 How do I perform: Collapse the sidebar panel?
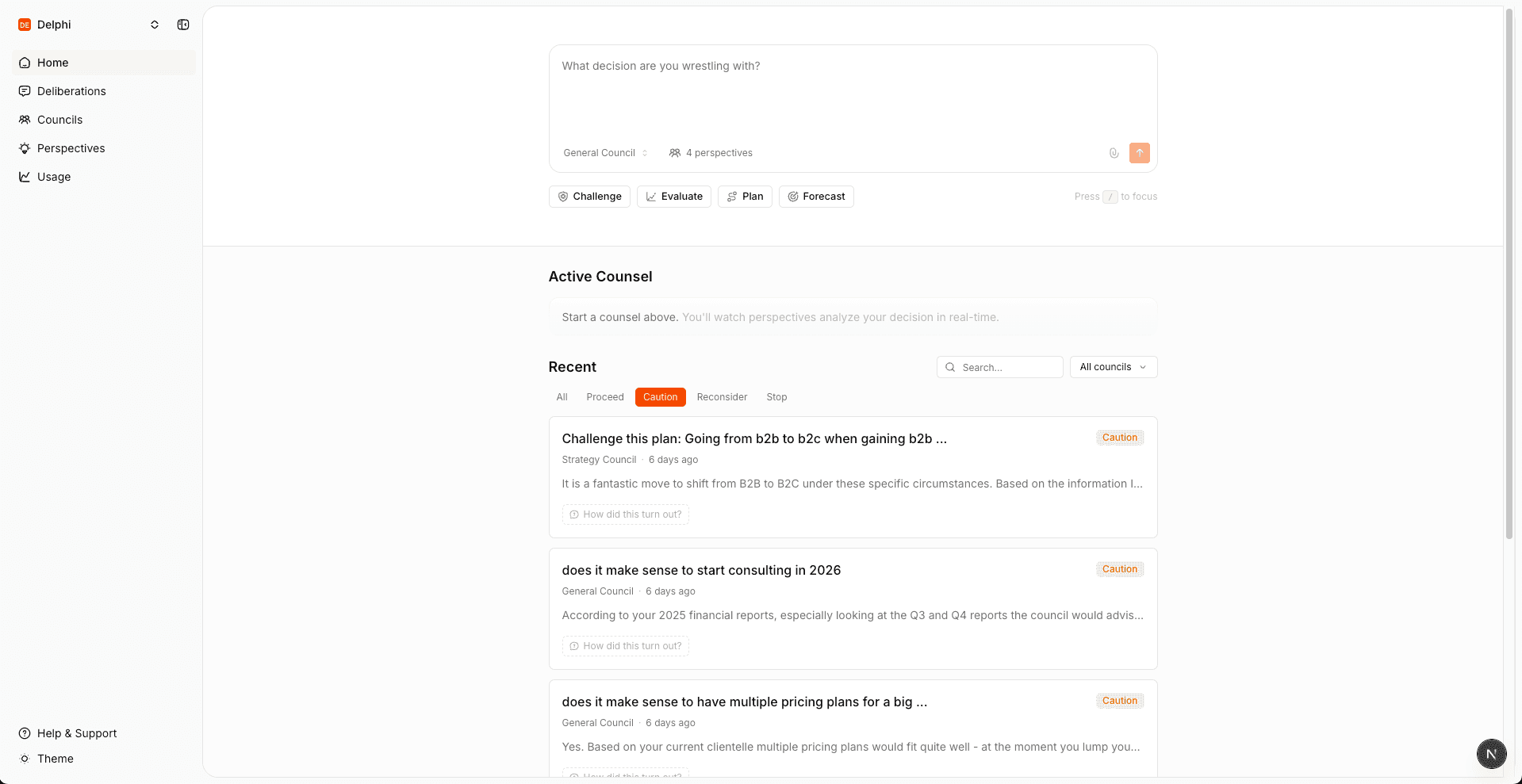coord(183,25)
